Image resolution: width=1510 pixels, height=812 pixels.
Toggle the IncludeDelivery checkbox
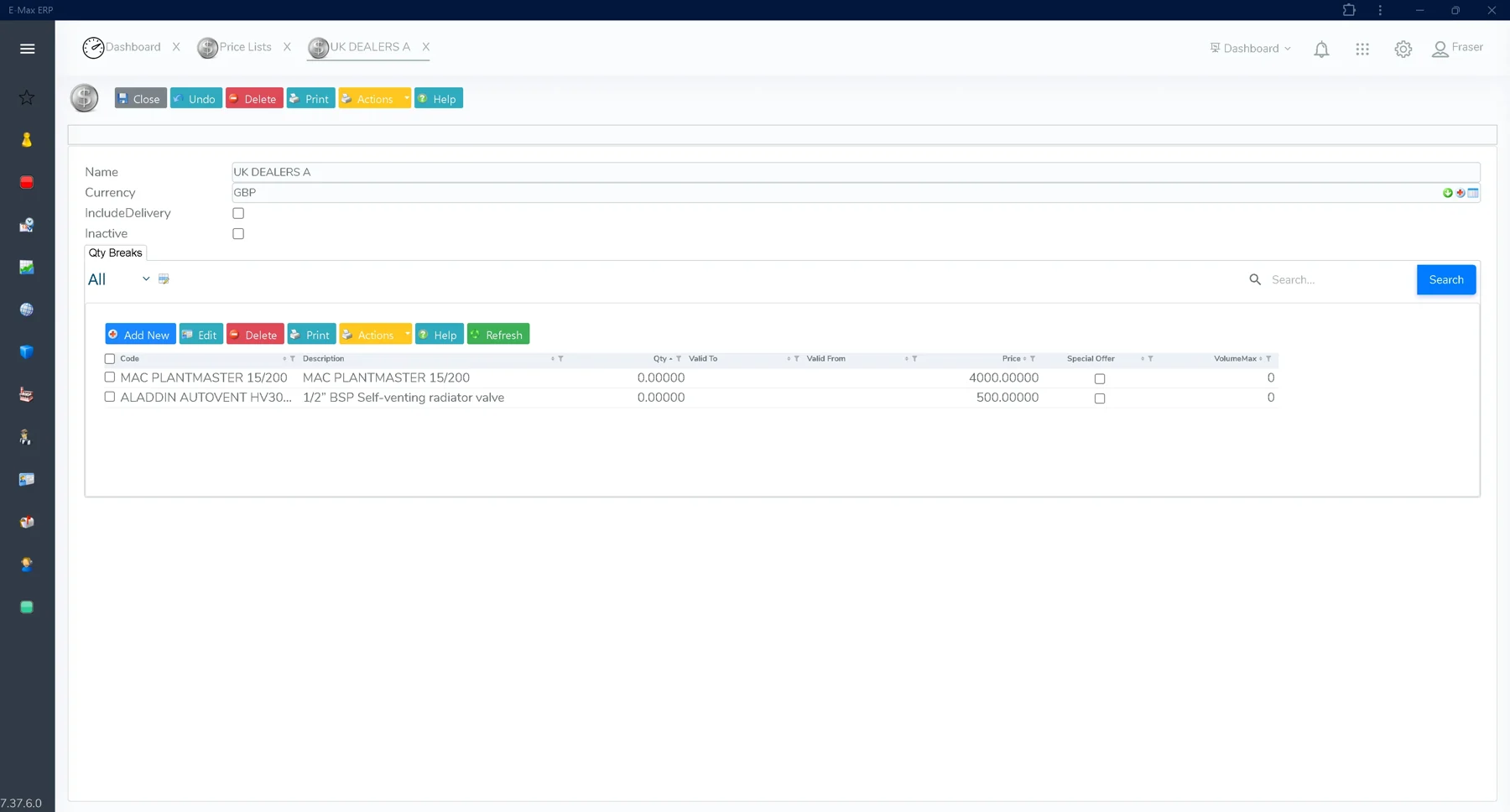(x=238, y=213)
